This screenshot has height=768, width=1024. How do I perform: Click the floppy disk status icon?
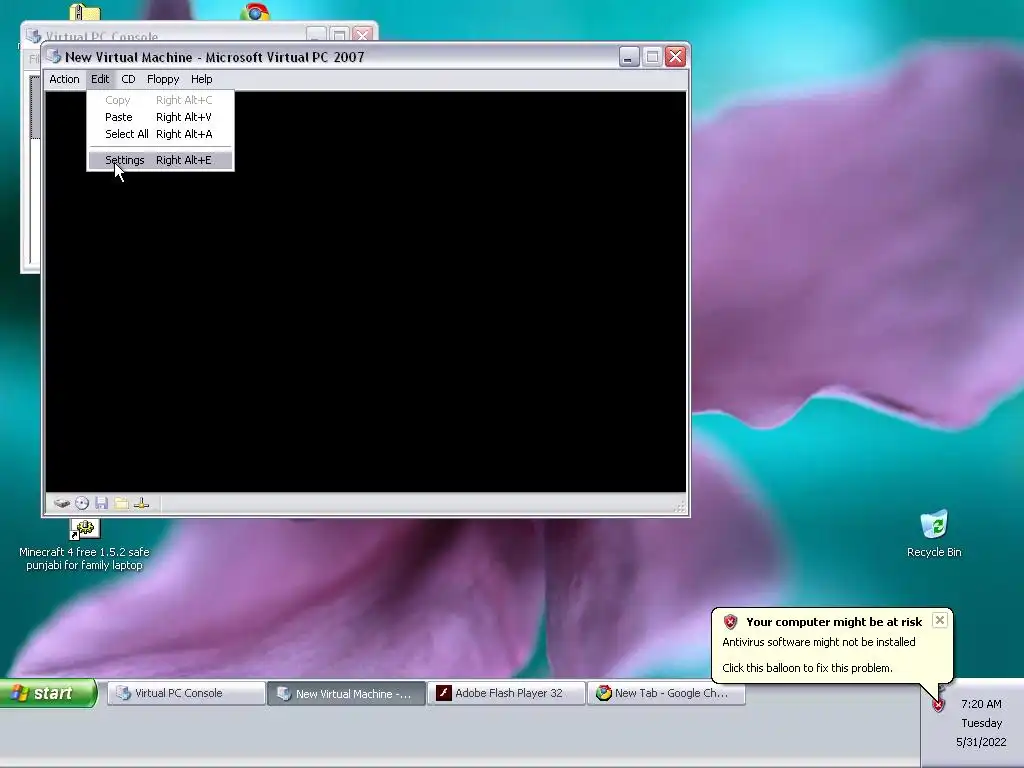(101, 503)
